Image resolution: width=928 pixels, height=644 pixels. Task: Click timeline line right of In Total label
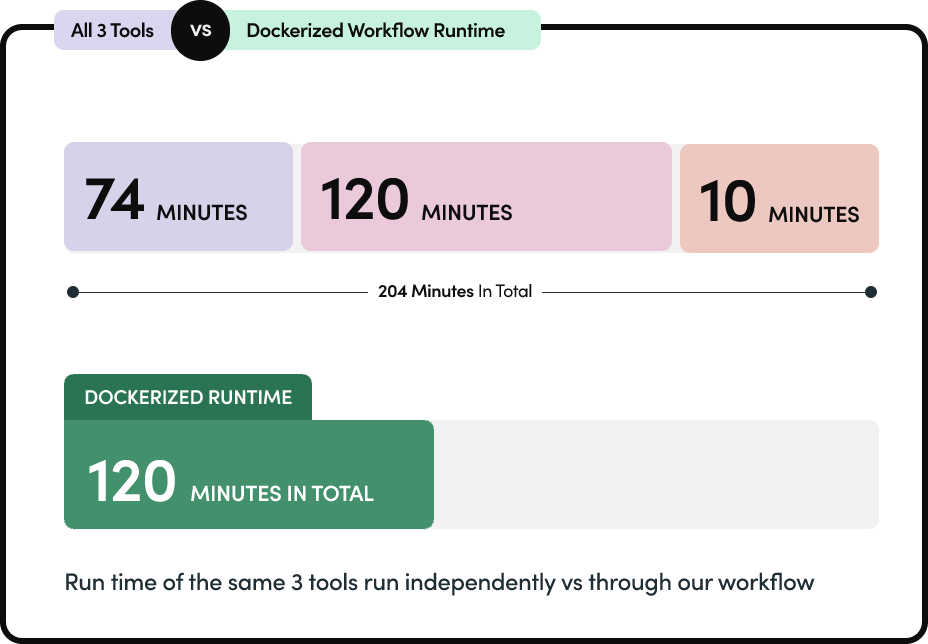pyautogui.click(x=700, y=292)
